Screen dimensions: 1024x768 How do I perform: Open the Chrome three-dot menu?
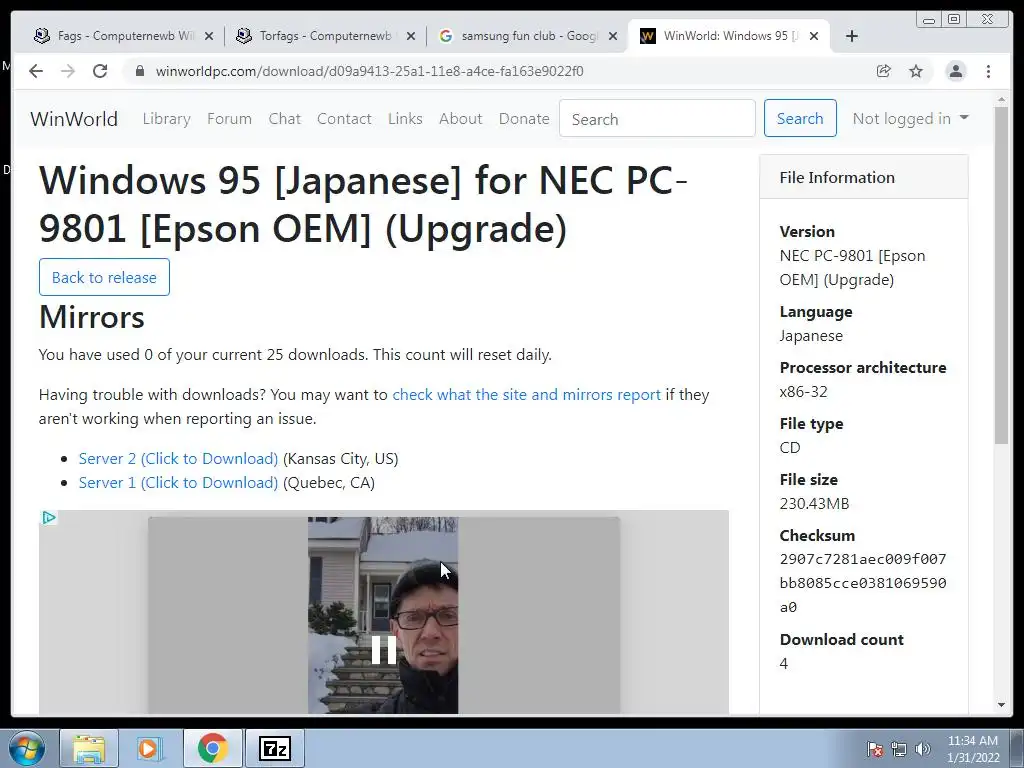[988, 71]
